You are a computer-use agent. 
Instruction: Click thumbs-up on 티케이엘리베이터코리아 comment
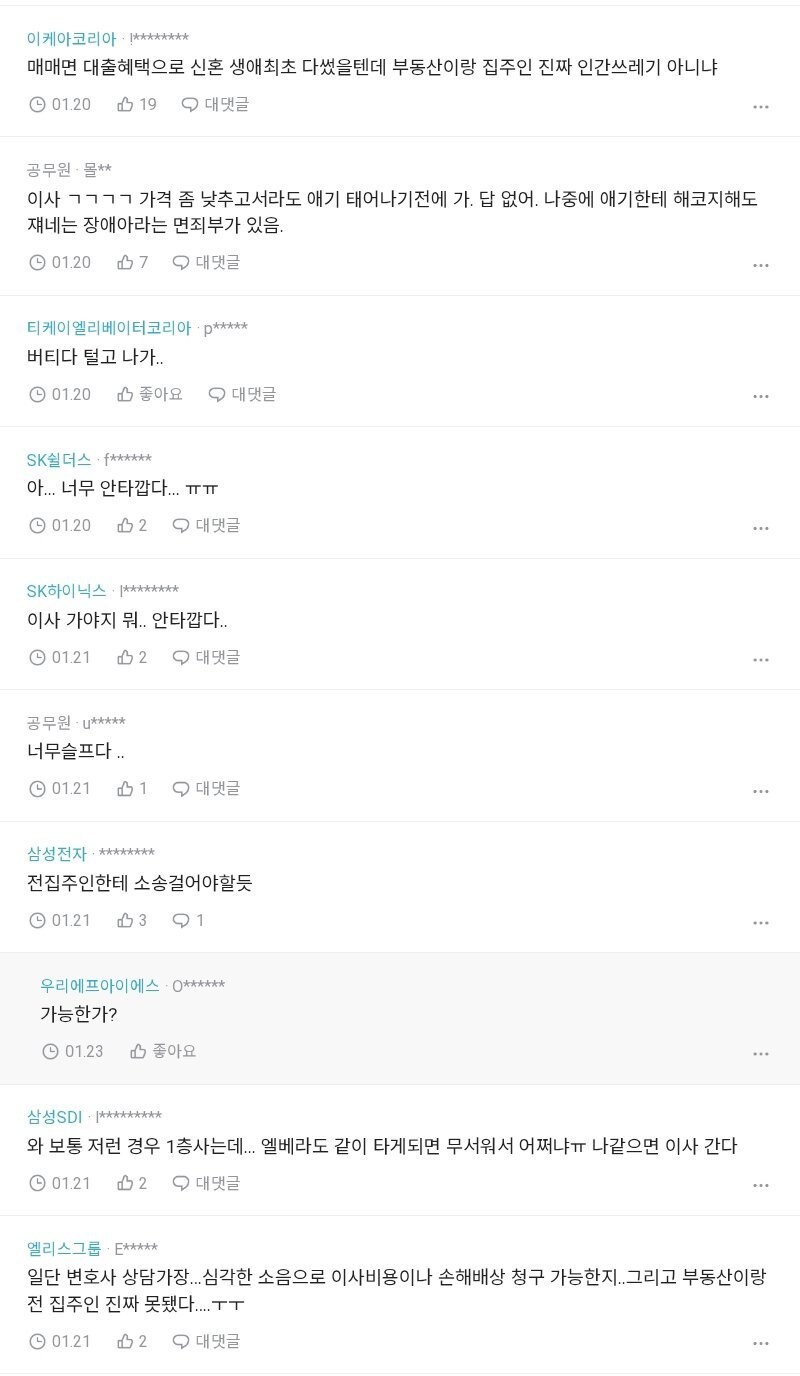[126, 394]
